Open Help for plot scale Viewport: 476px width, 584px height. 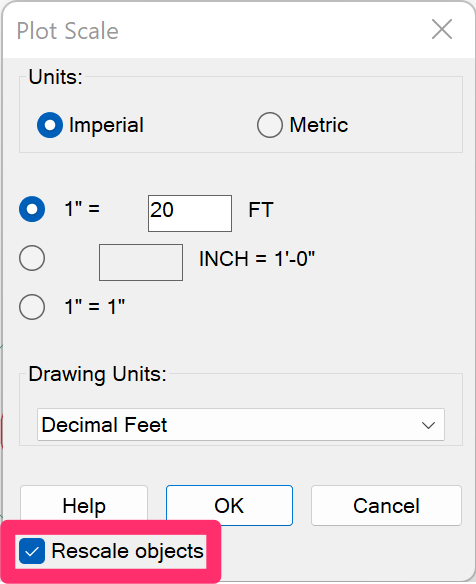coord(84,505)
